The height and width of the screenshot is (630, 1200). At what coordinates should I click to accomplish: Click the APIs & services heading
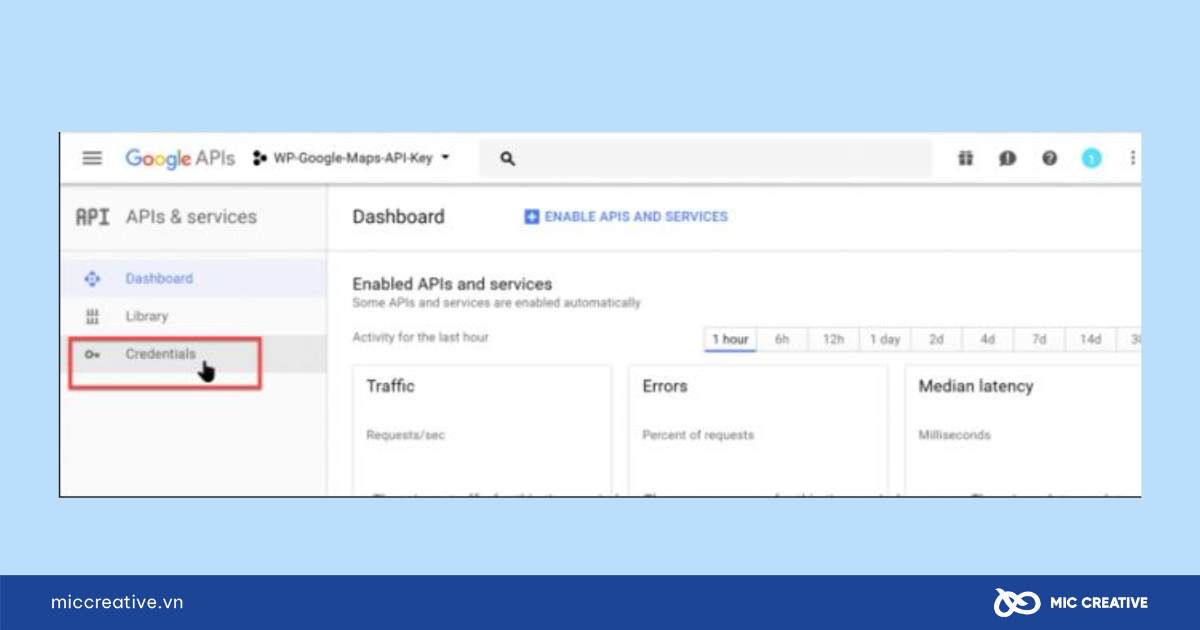pyautogui.click(x=191, y=217)
